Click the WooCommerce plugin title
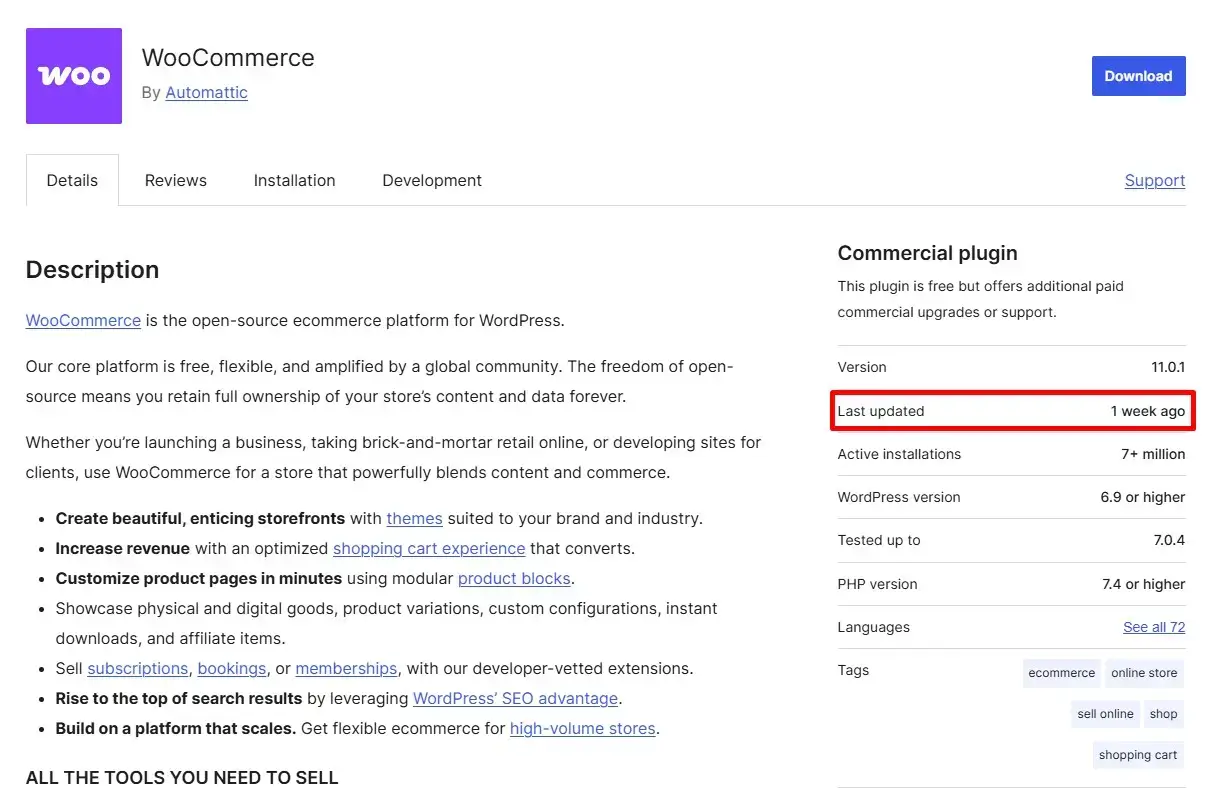This screenshot has width=1230, height=798. pos(228,58)
